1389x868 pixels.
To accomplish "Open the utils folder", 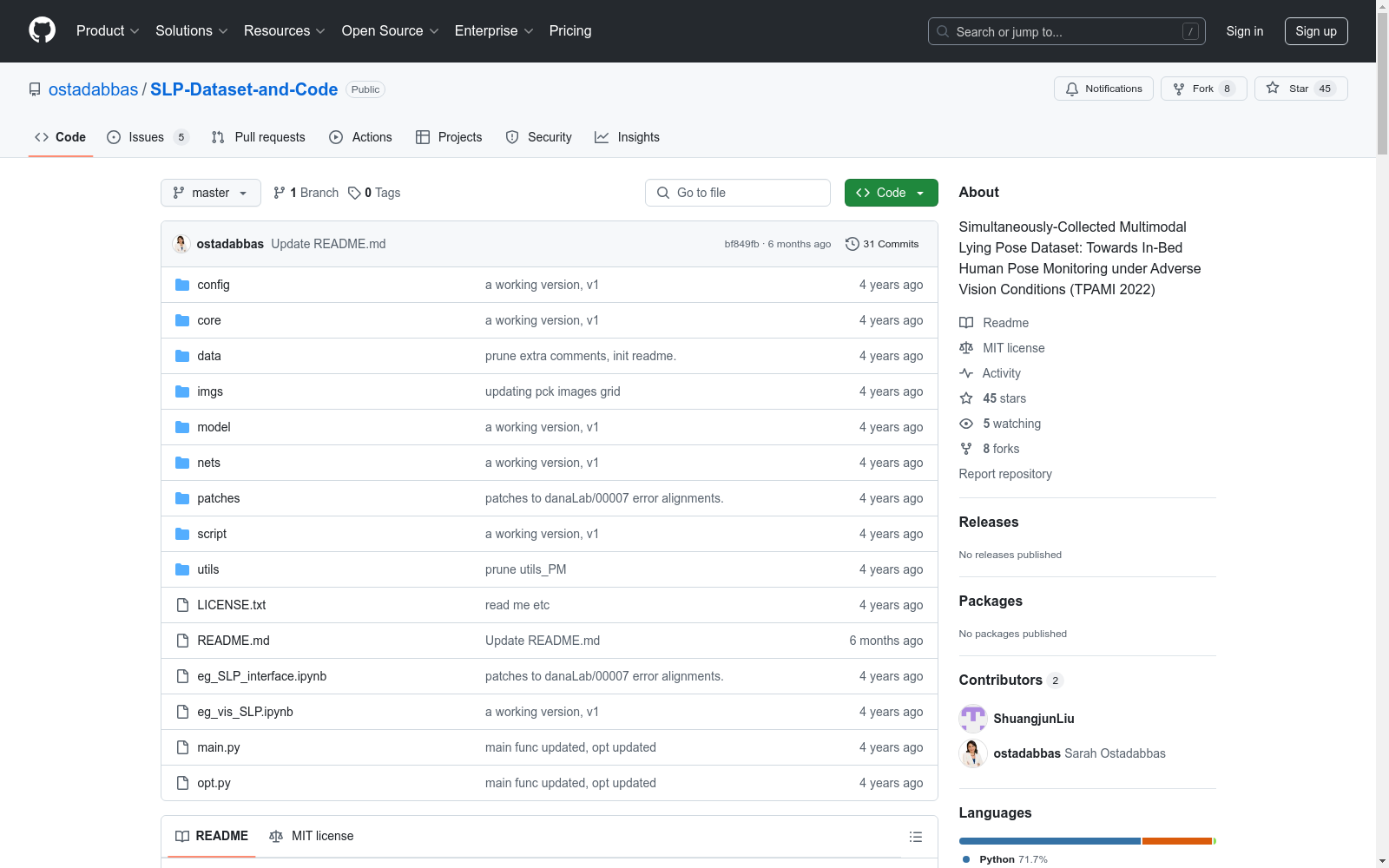I will pyautogui.click(x=208, y=569).
